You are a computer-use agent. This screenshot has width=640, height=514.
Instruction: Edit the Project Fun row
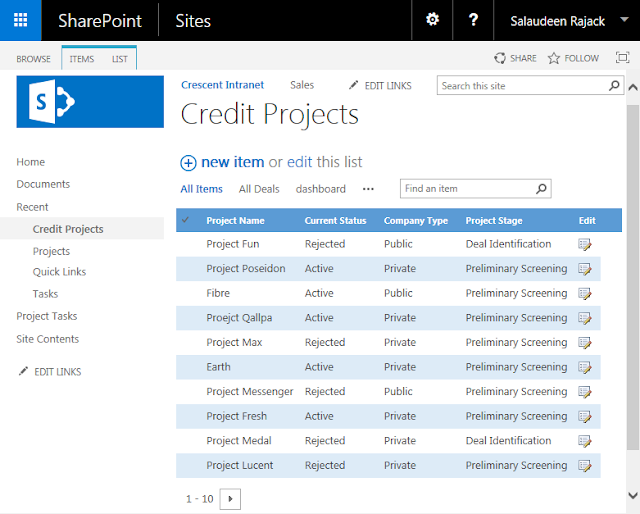pyautogui.click(x=584, y=245)
